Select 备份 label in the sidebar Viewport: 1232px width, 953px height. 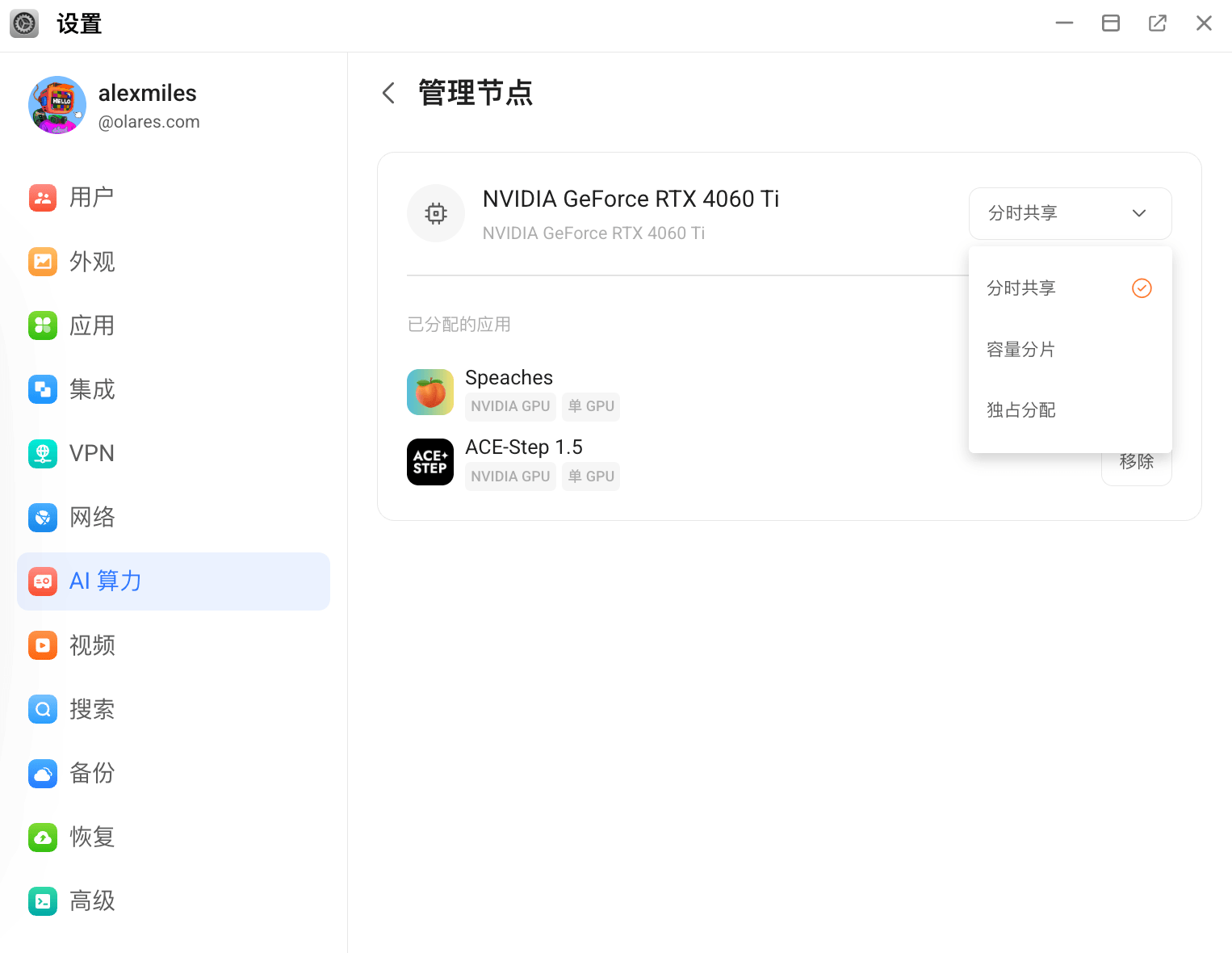tap(92, 773)
